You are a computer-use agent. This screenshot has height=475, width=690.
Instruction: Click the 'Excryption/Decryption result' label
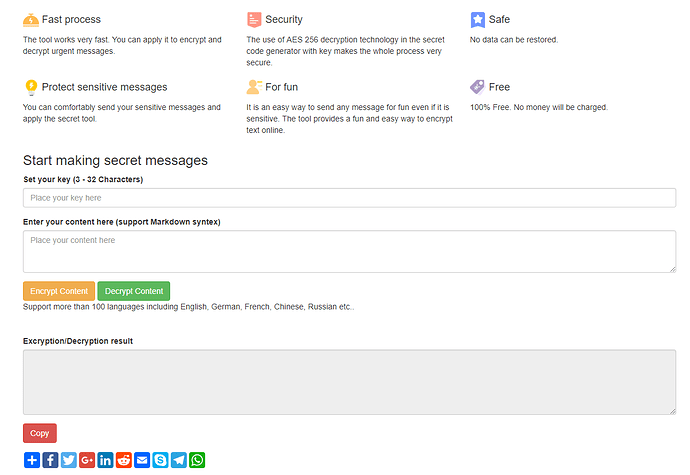point(78,341)
